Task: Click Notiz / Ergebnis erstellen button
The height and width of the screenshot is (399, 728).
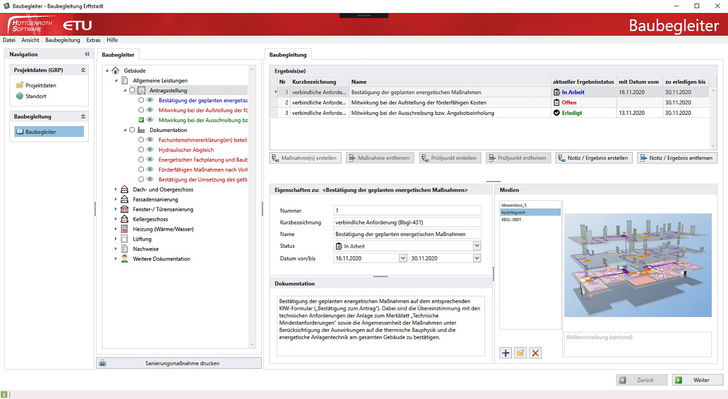Action: [593, 158]
